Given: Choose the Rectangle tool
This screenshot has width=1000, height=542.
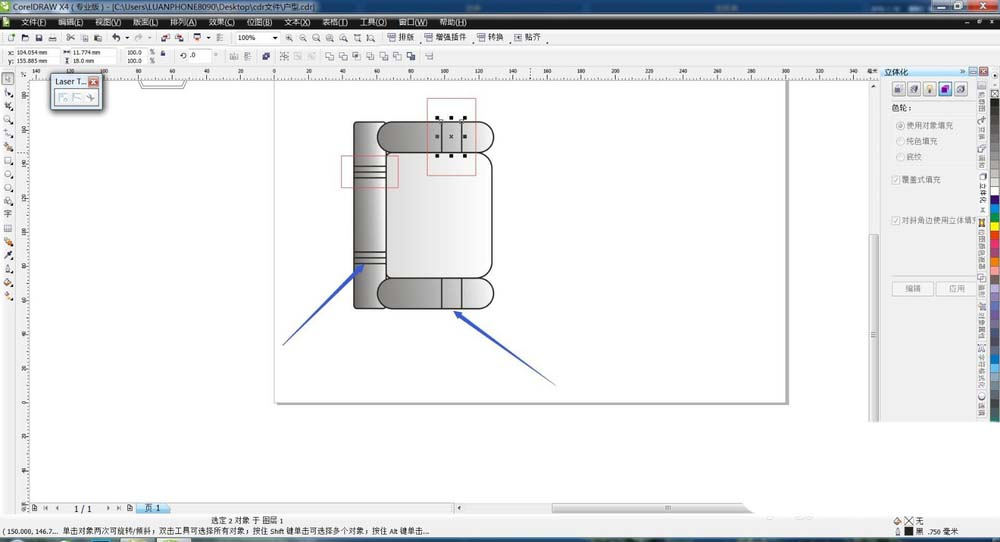Looking at the screenshot, I should [8, 160].
